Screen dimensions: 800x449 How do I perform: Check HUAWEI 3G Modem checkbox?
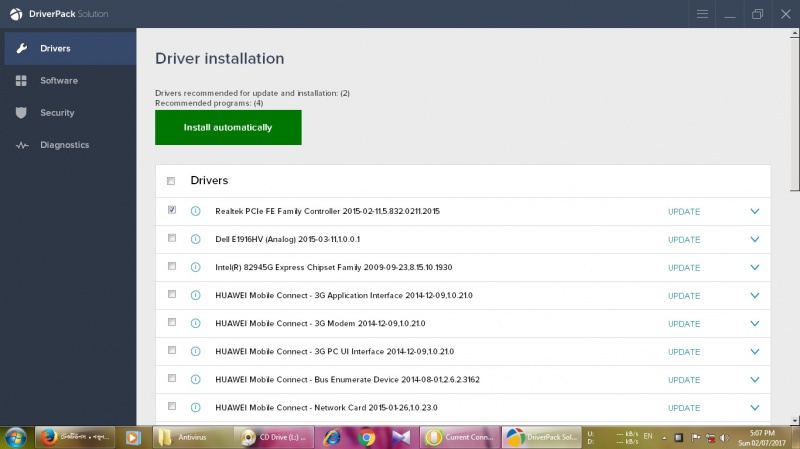[172, 322]
